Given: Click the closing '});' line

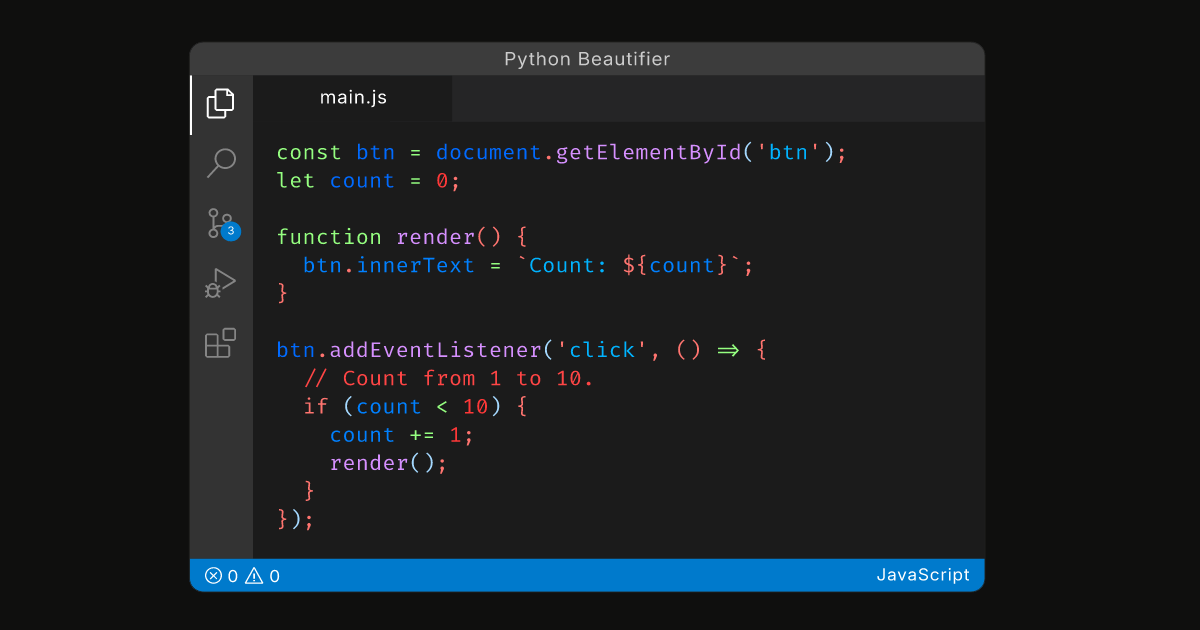Looking at the screenshot, I should coord(296,519).
